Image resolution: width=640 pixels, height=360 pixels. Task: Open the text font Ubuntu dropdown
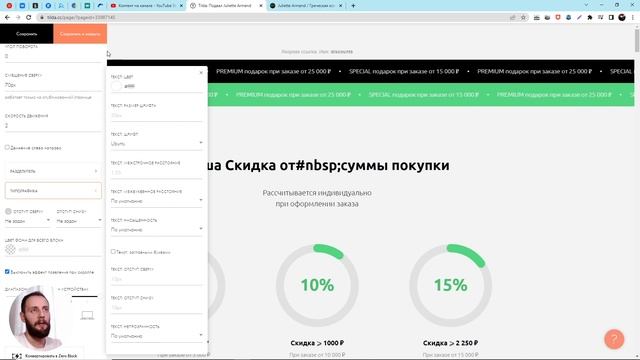[157, 143]
